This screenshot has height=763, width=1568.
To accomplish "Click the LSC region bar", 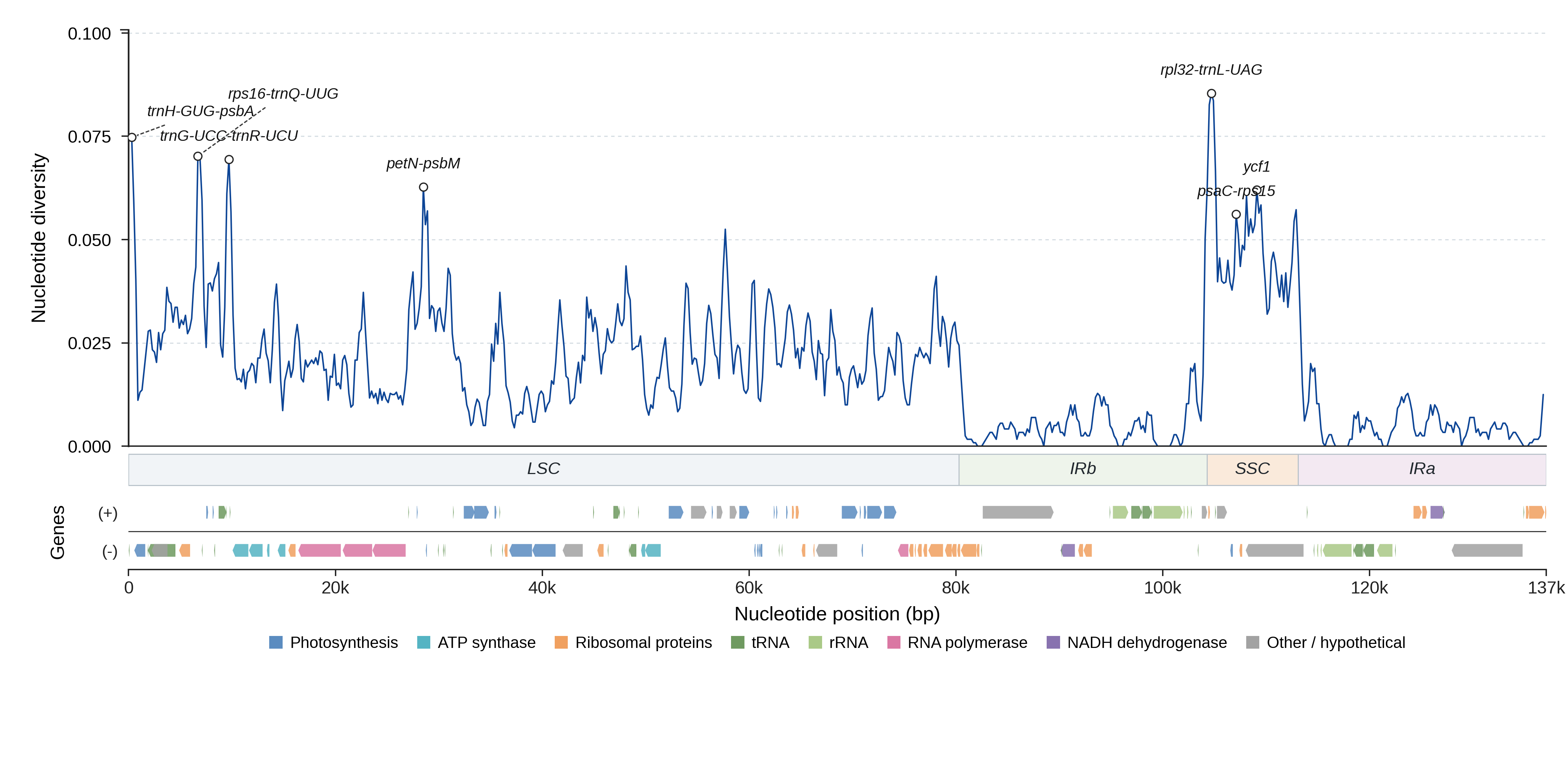I will pyautogui.click(x=543, y=469).
